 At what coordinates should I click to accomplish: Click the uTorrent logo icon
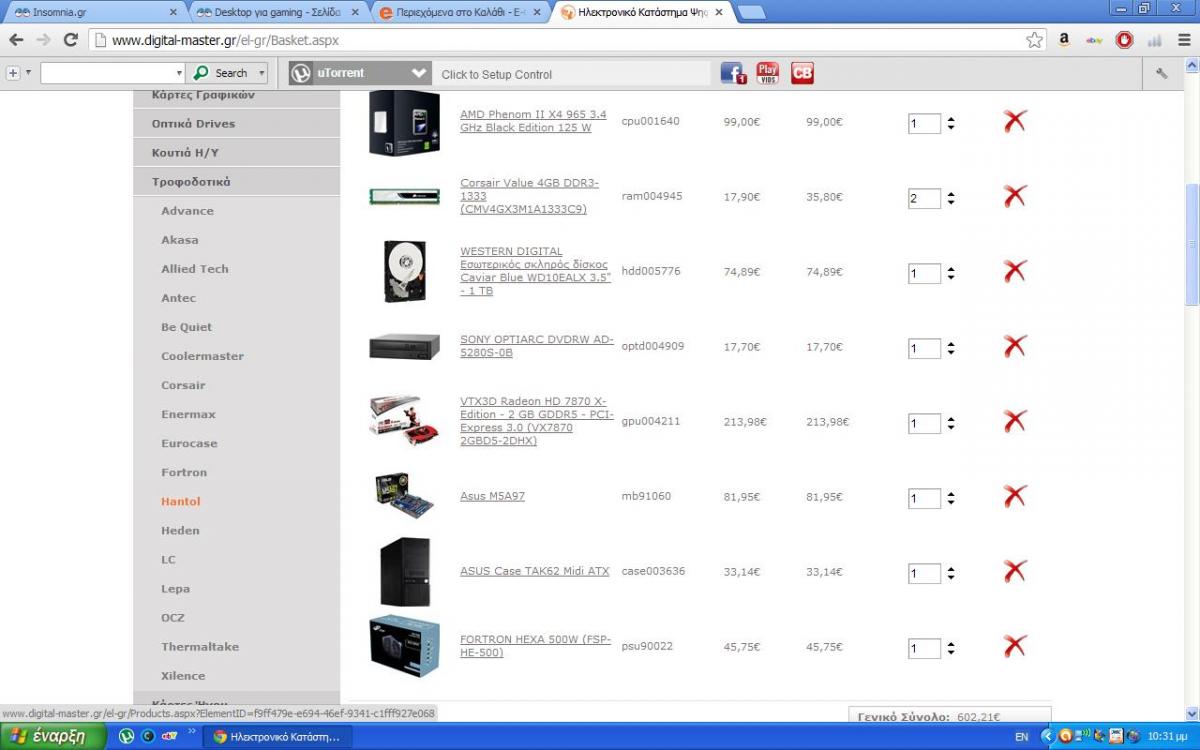(301, 73)
